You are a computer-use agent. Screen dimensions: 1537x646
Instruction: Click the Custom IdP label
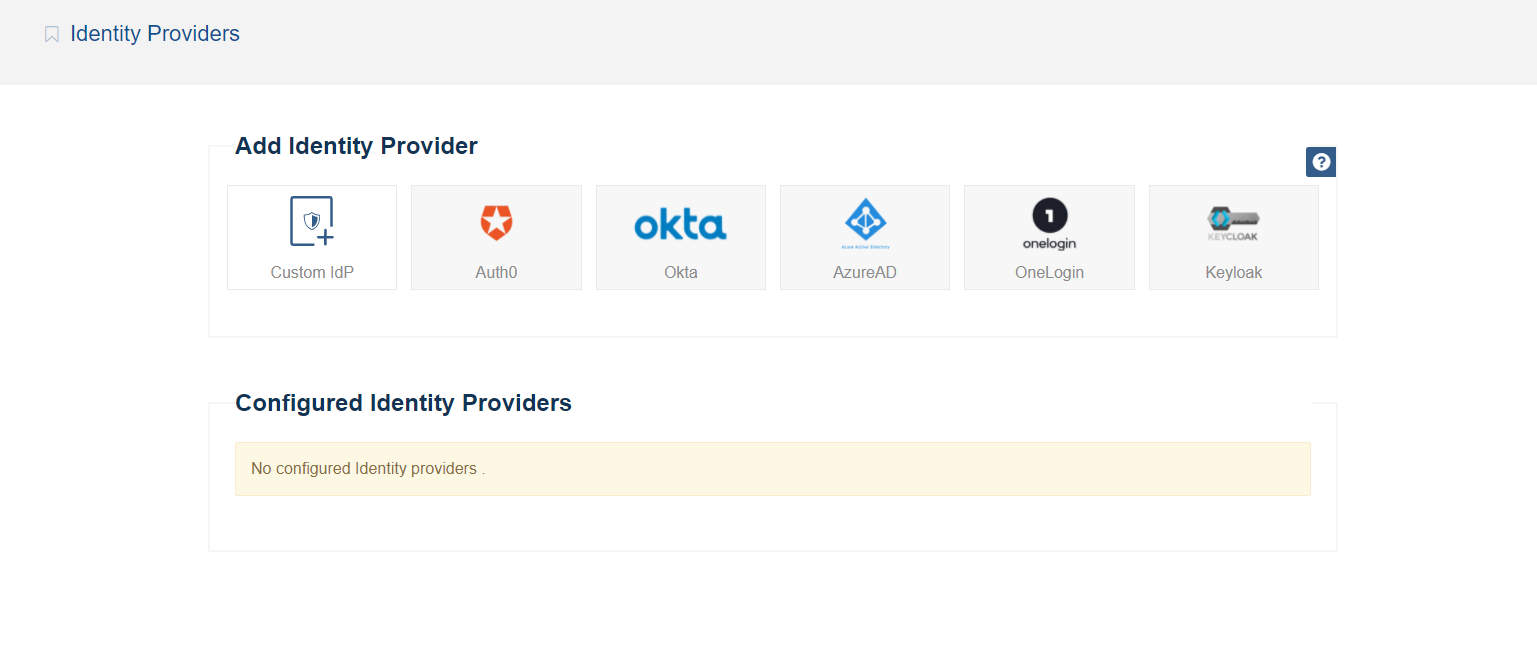(312, 272)
